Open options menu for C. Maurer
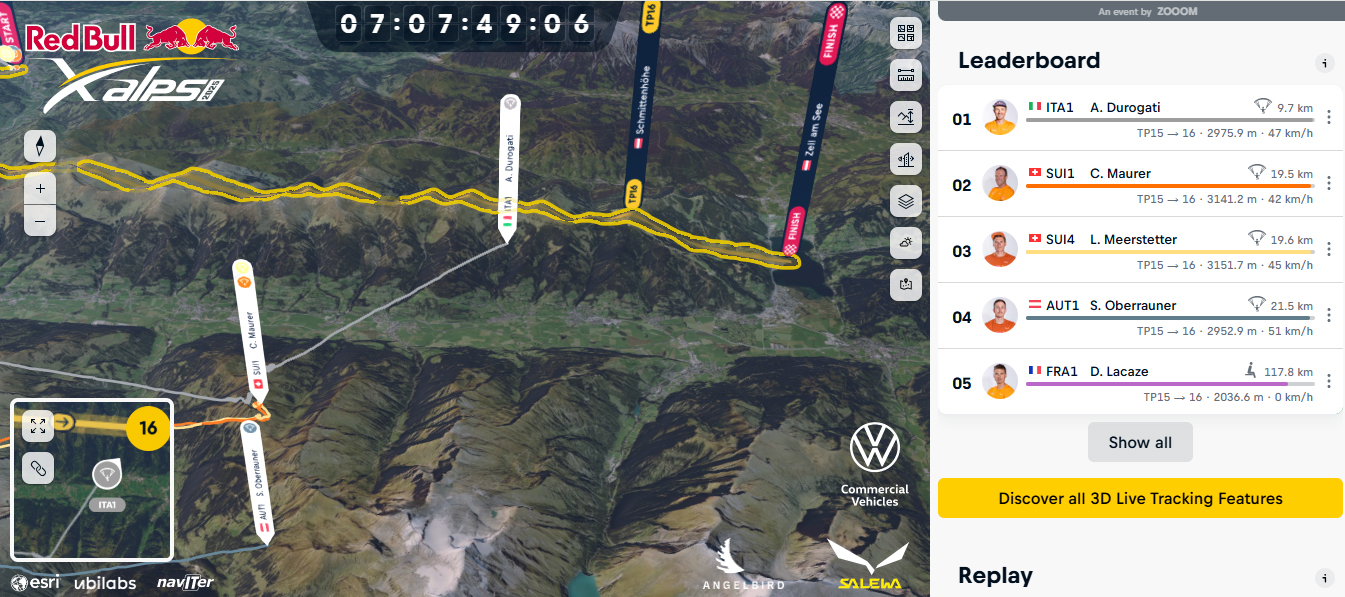Screen dimensions: 1345x597 [1329, 183]
